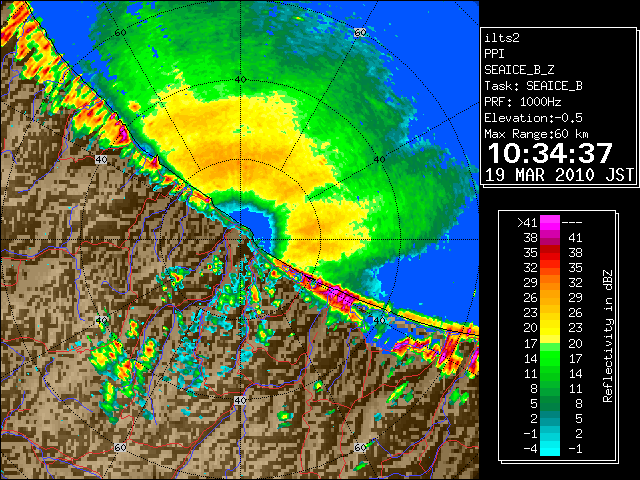Click the 60 ring label at upper right

pyautogui.click(x=360, y=32)
